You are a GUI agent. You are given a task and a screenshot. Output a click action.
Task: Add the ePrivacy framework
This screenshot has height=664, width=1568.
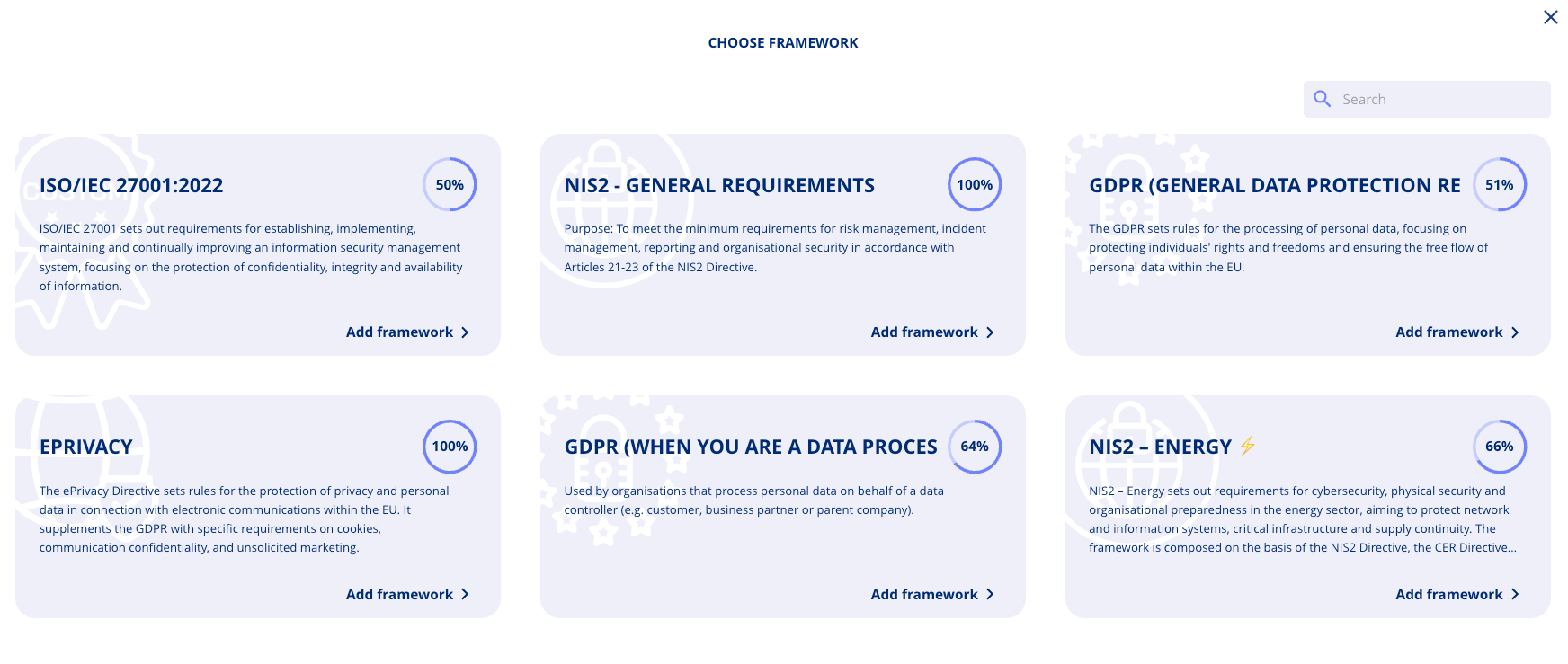click(407, 595)
